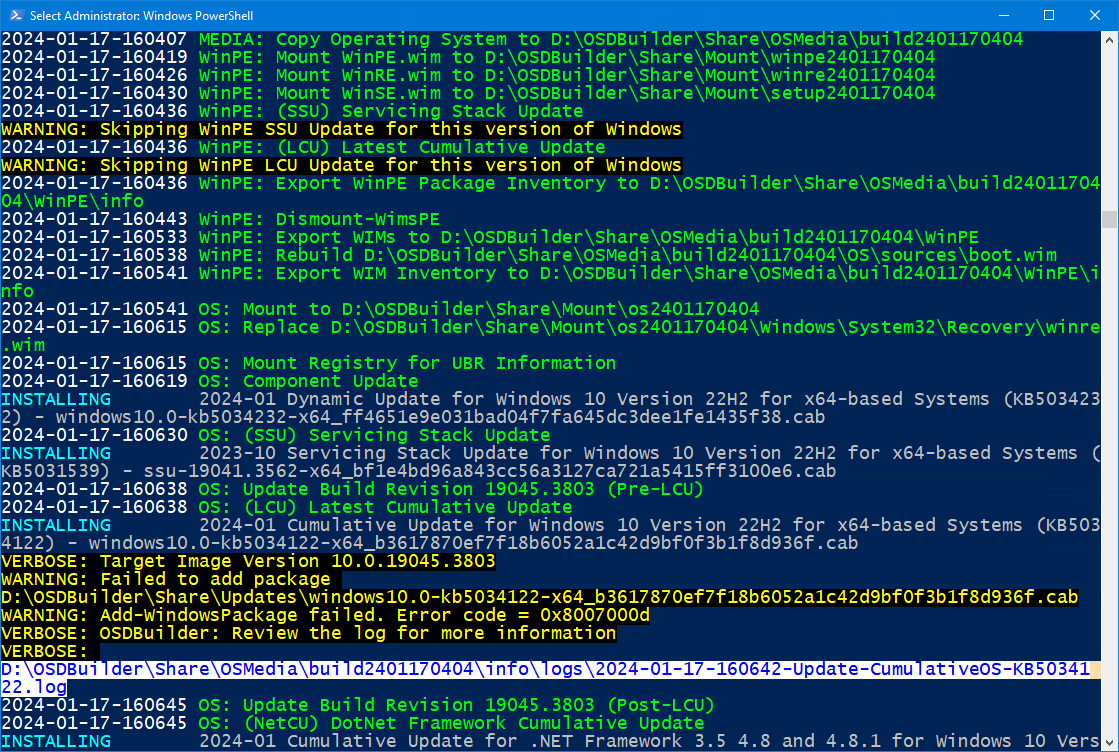Image resolution: width=1119 pixels, height=752 pixels.
Task: Click 'OS: Mount Registry for UBR Information'
Action: [x=308, y=363]
